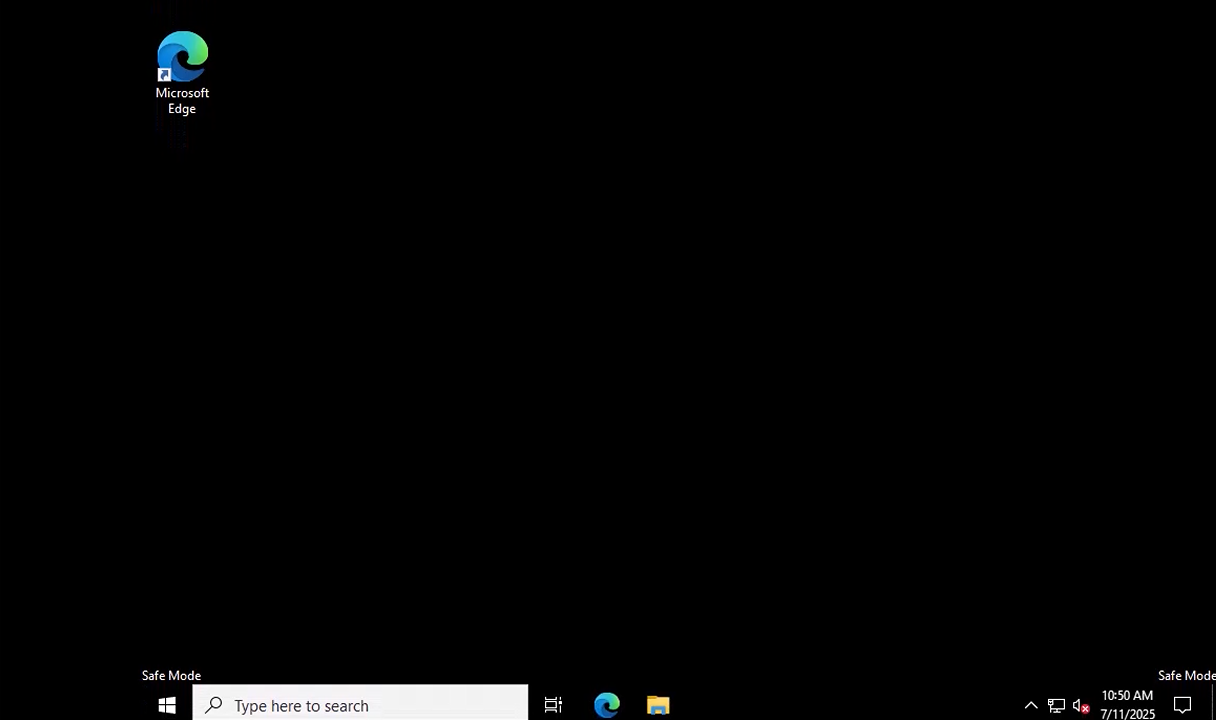The height and width of the screenshot is (720, 1216).
Task: Click the Show desktop strip at taskbar end
Action: click(x=1212, y=705)
